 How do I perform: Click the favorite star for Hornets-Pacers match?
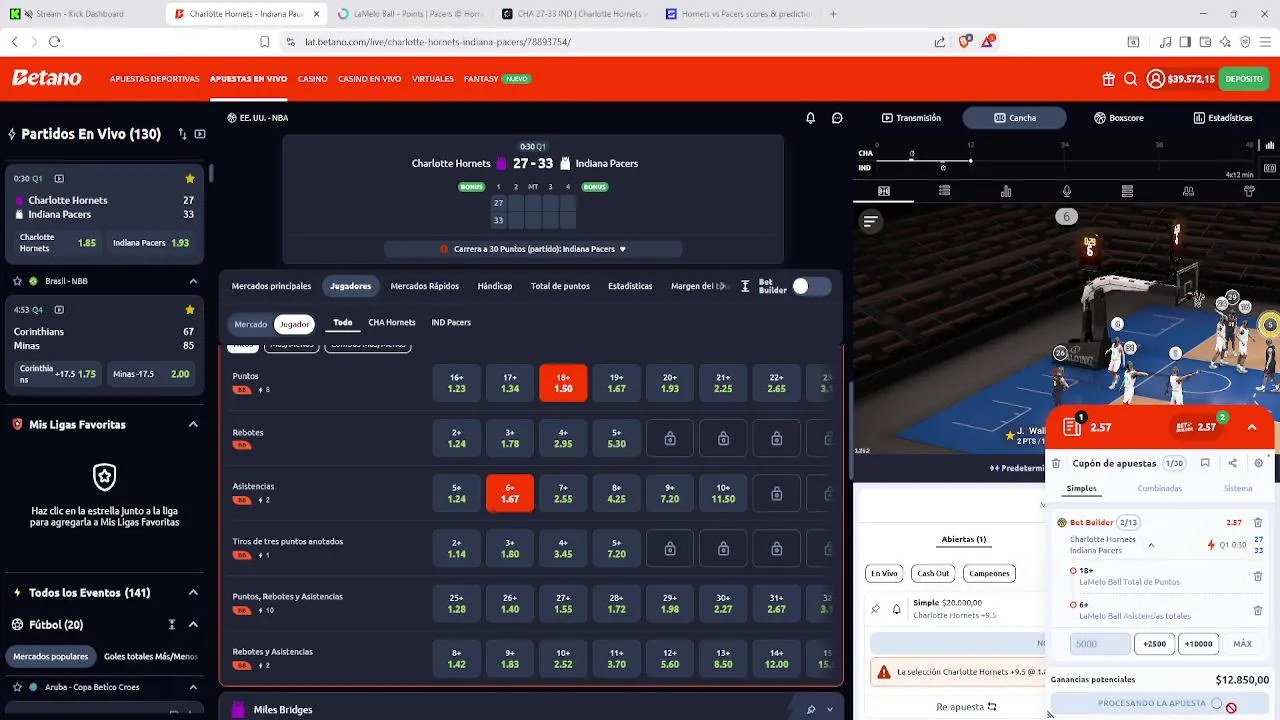point(190,179)
